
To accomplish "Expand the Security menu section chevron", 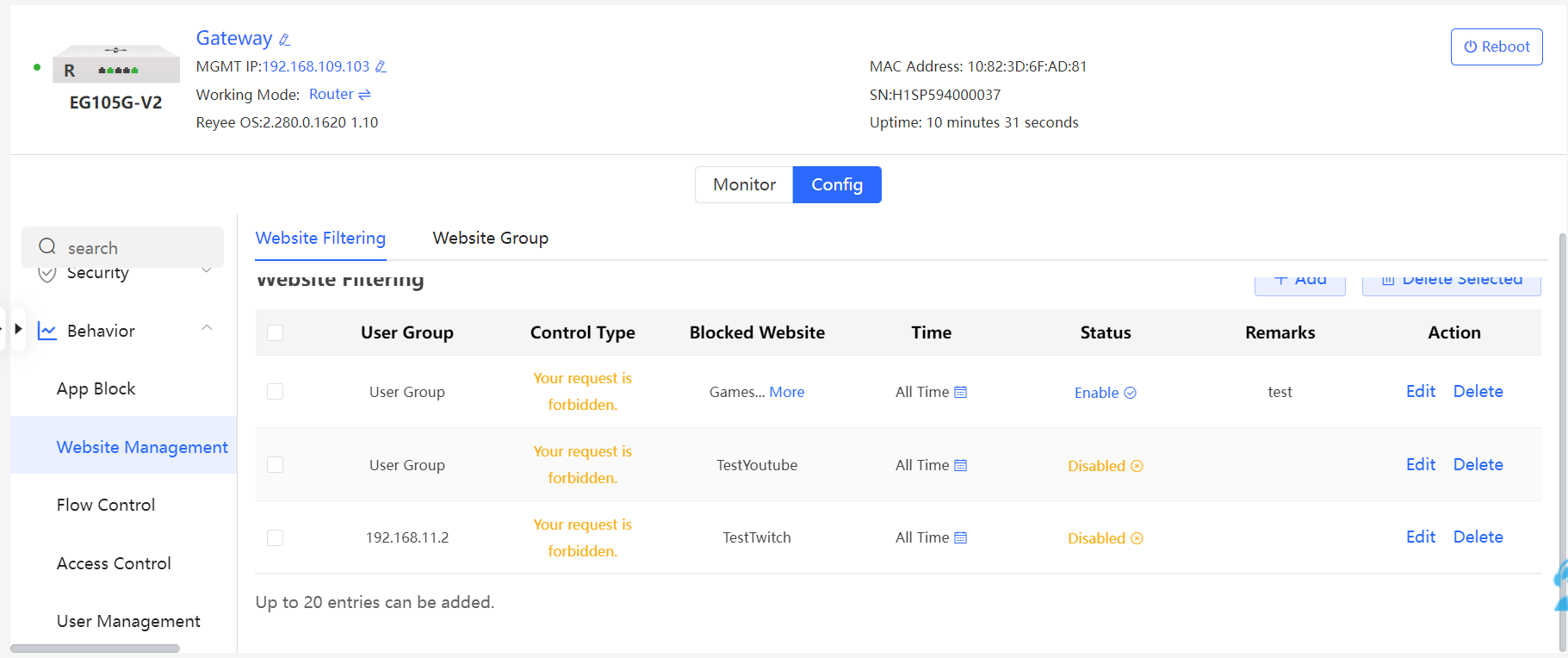I will point(207,271).
